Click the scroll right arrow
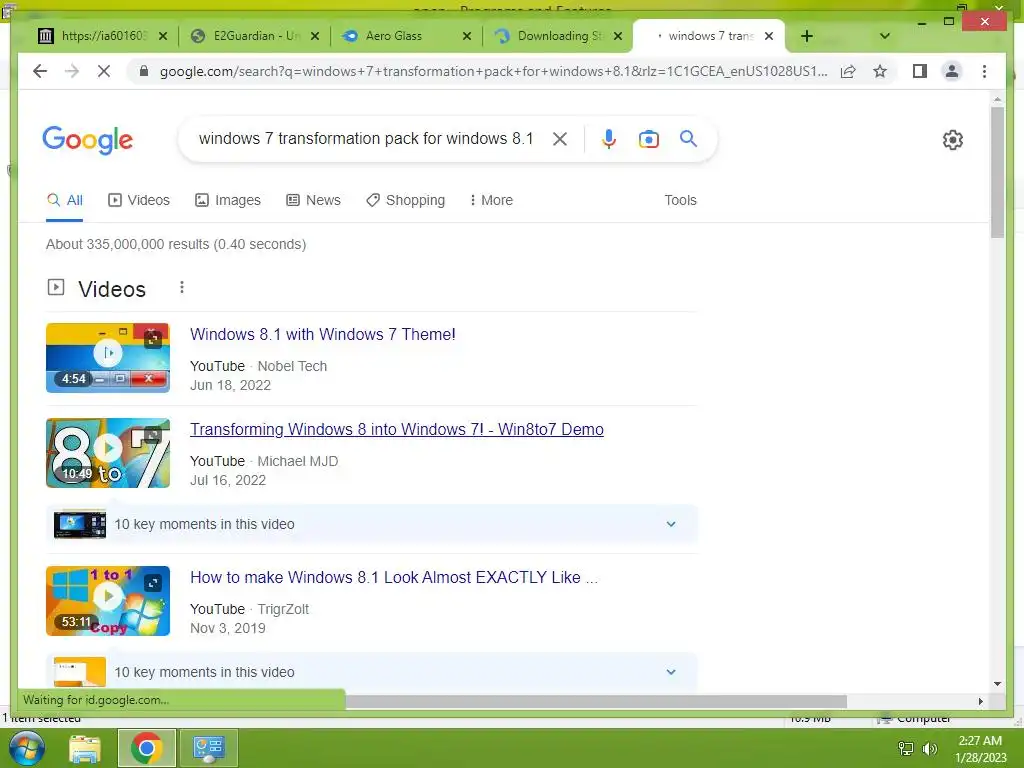Viewport: 1024px width, 768px height. (980, 701)
